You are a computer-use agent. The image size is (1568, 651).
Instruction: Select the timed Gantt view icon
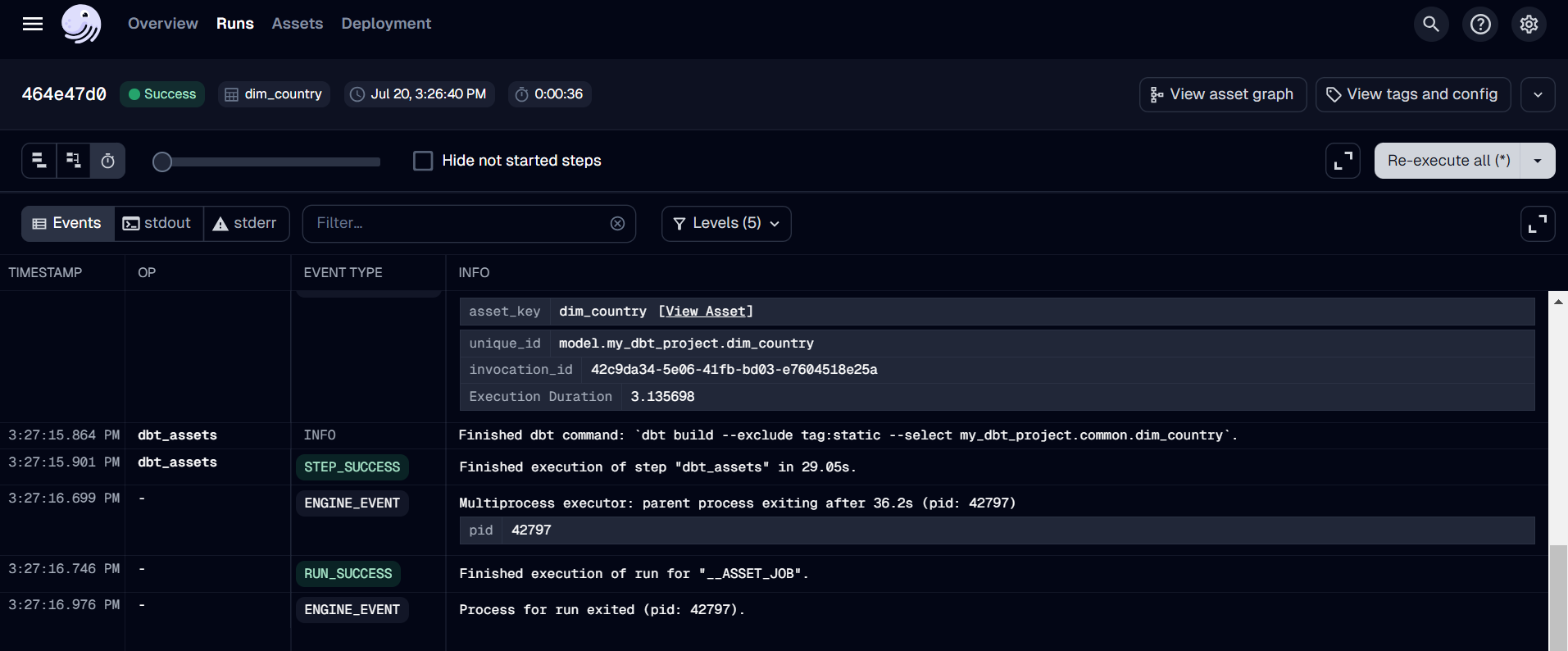pyautogui.click(x=108, y=161)
